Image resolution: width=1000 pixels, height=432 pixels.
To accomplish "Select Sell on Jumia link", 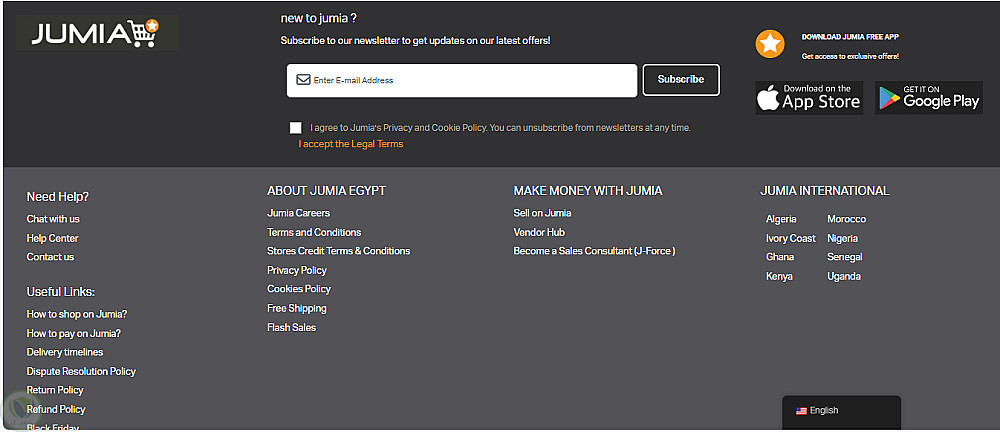I will pos(542,213).
